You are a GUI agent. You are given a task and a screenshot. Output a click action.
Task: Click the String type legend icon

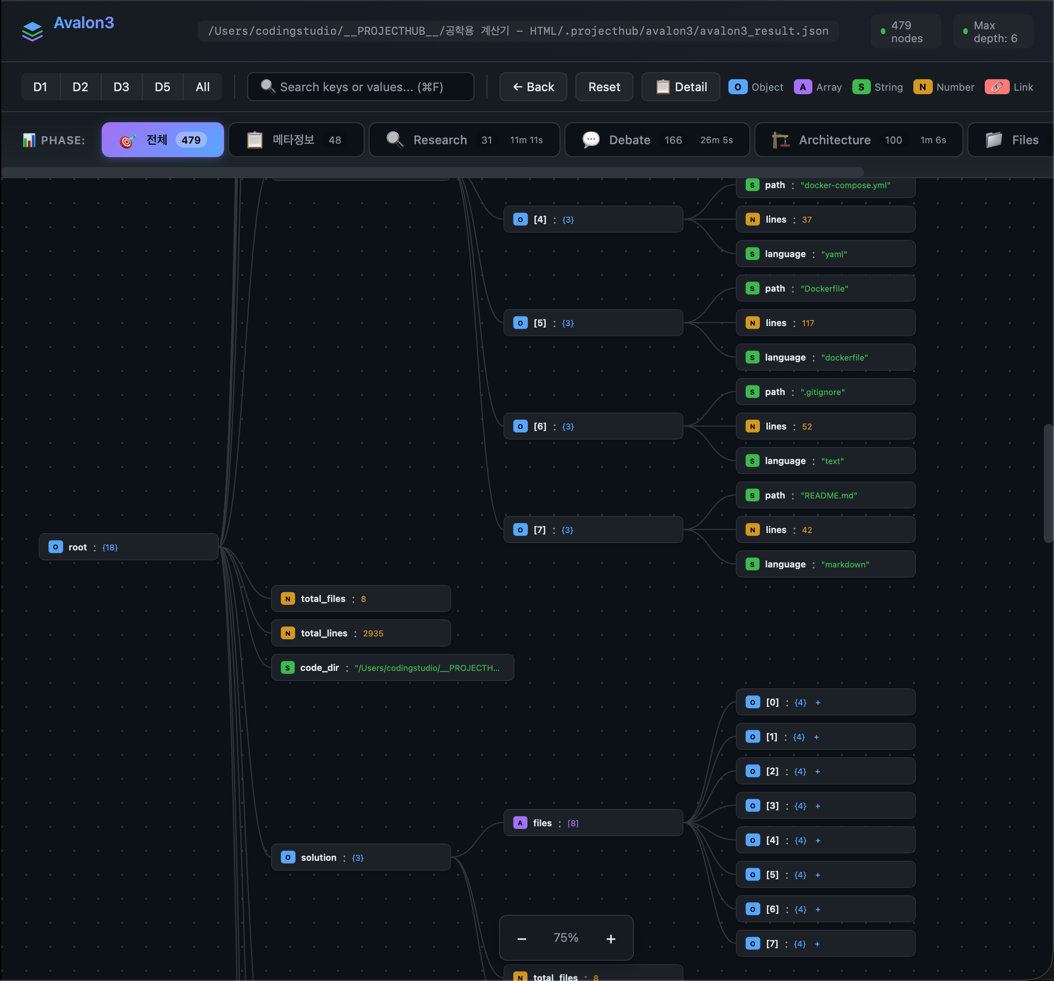click(861, 87)
